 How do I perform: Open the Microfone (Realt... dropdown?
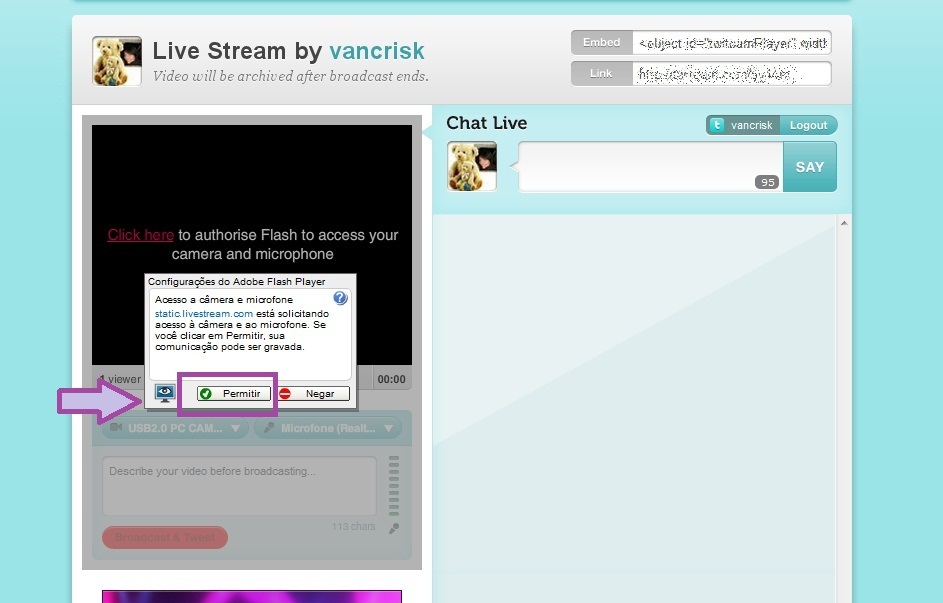(328, 428)
